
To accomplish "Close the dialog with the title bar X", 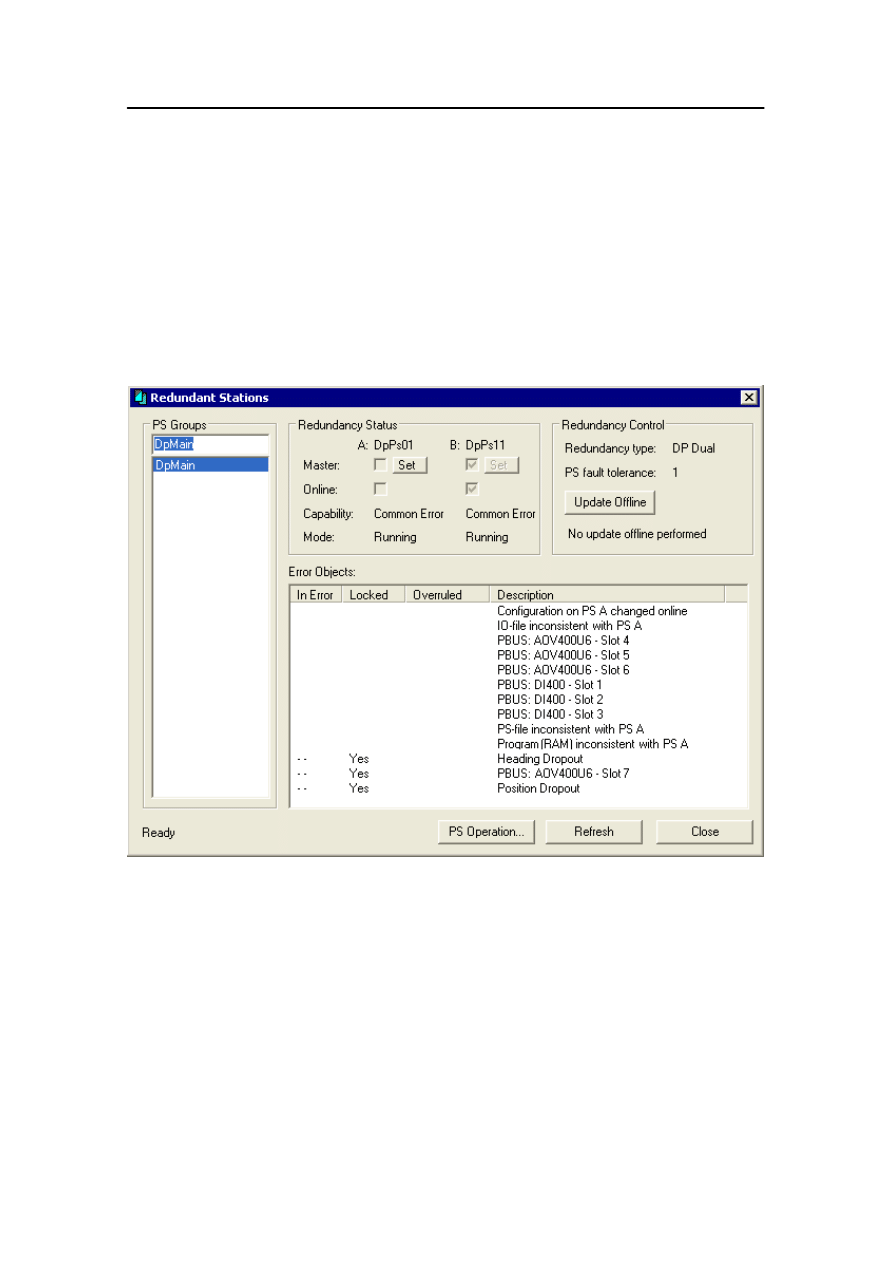I will click(748, 398).
